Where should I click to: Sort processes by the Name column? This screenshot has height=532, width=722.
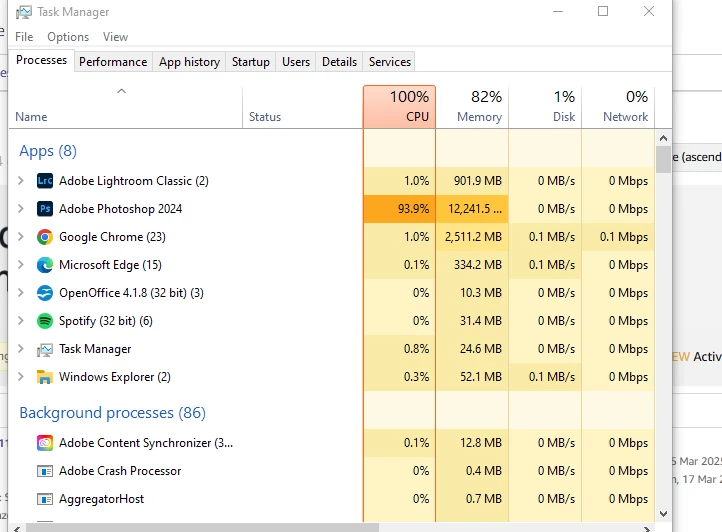click(x=125, y=107)
